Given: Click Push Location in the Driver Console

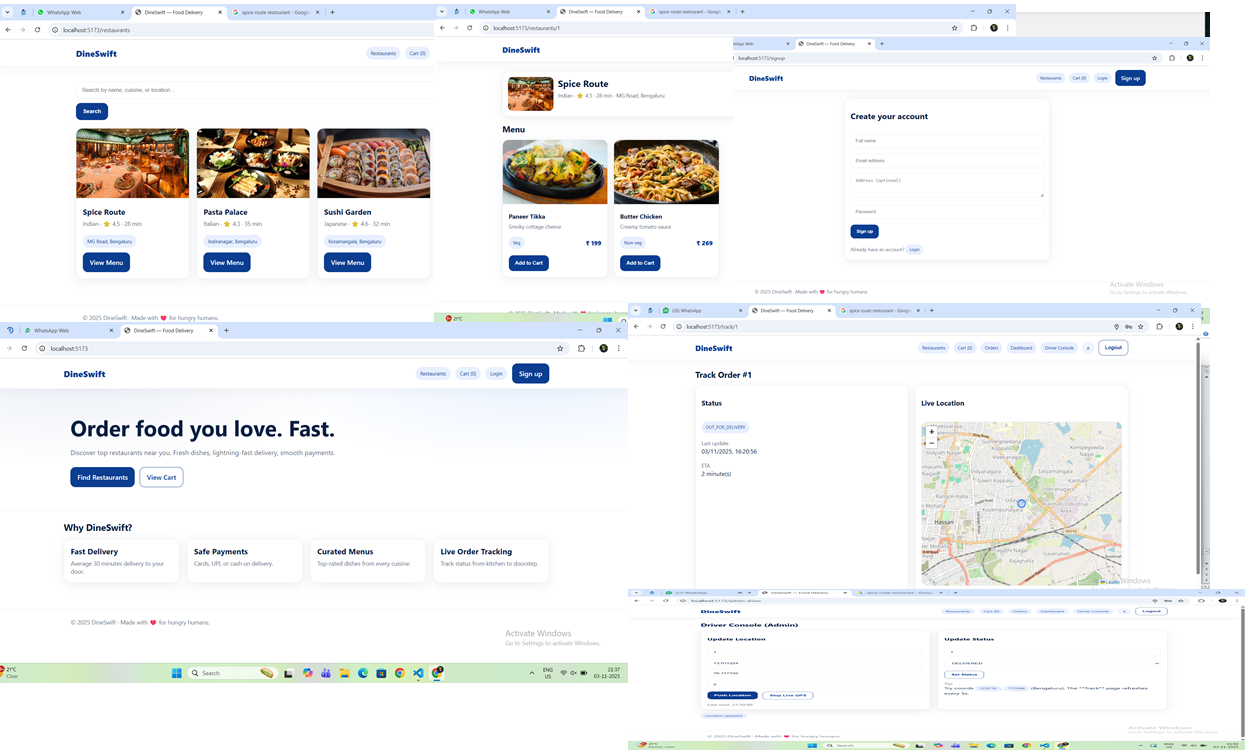Looking at the screenshot, I should [733, 695].
